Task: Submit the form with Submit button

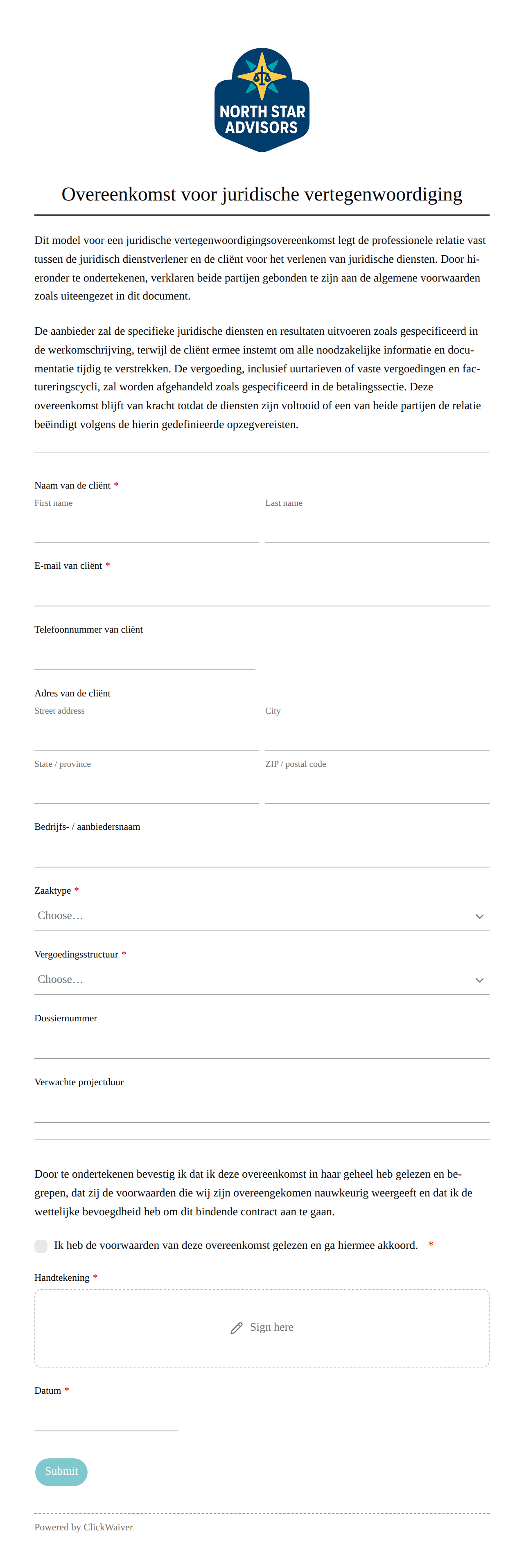Action: click(x=61, y=1472)
